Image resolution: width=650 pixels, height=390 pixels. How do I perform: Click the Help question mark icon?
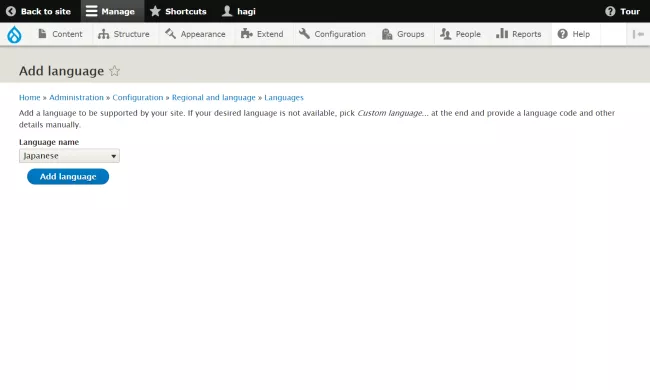(562, 34)
